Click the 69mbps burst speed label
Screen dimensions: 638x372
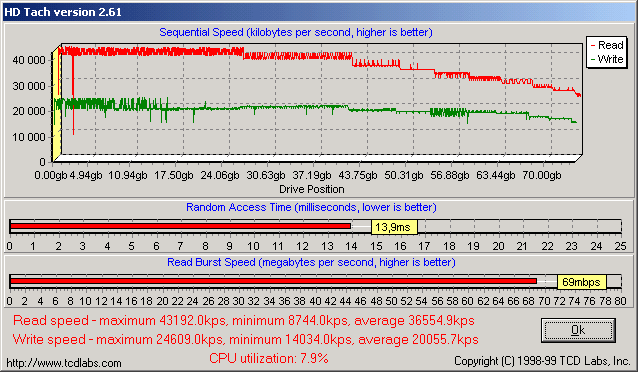(581, 282)
